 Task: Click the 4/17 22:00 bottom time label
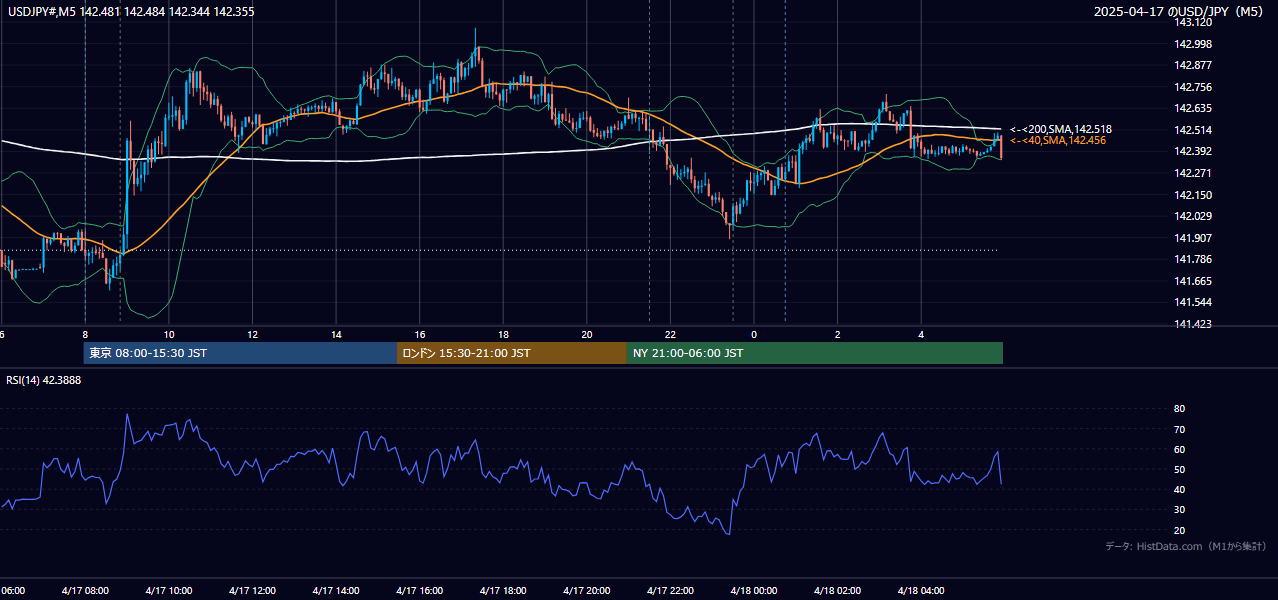click(x=670, y=590)
